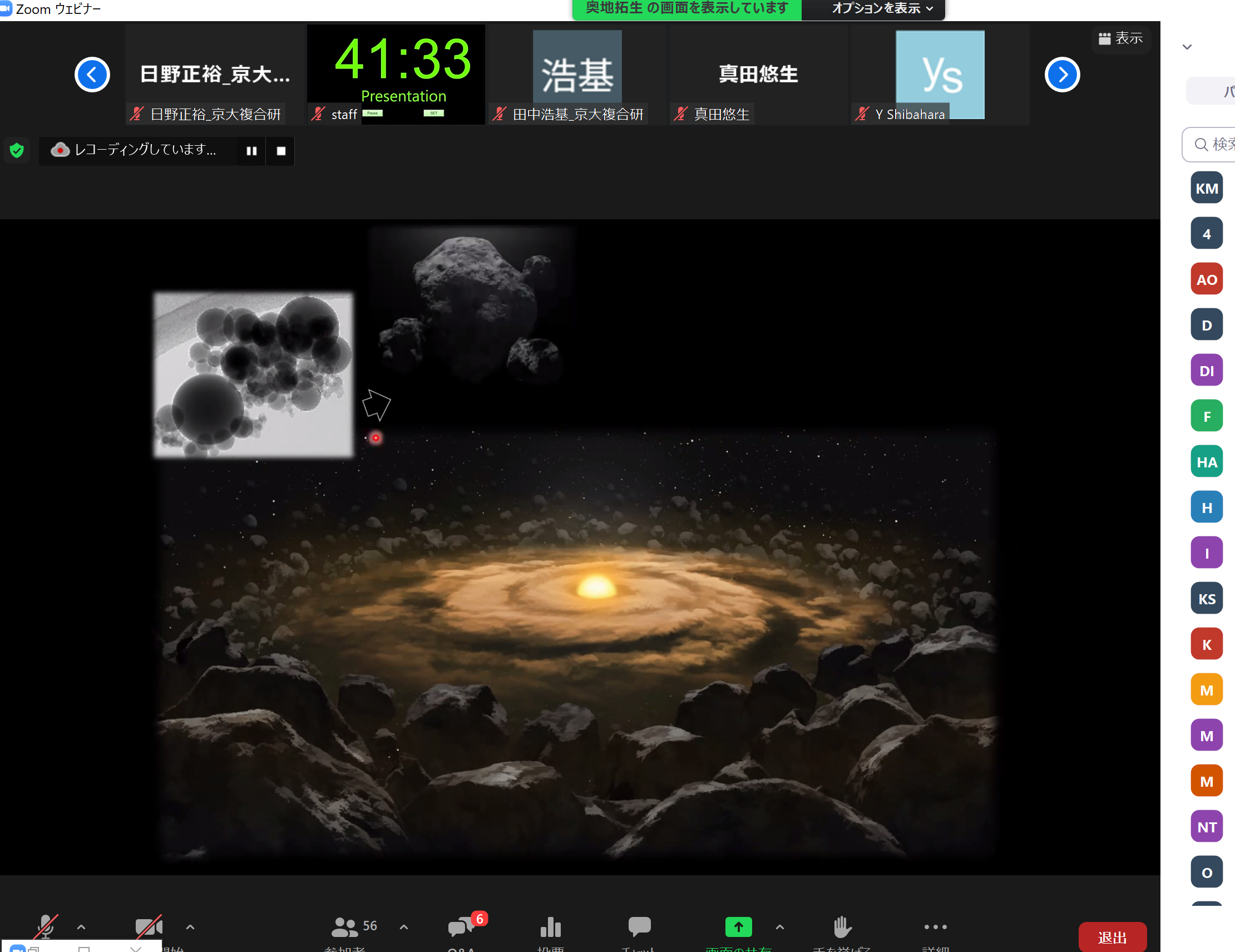The image size is (1235, 952).
Task: Select the blue H participant avatar
Action: 1207,507
